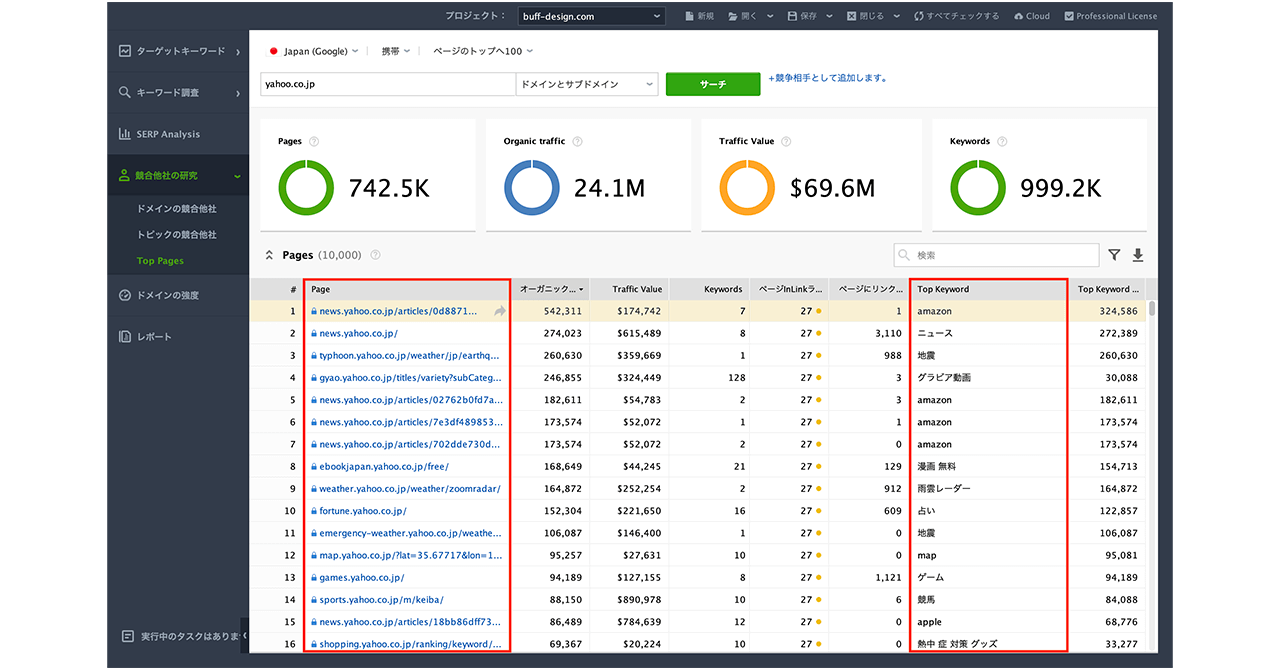Click the +競争相手として追加します link
Image resolution: width=1280 pixels, height=670 pixels.
(828, 78)
